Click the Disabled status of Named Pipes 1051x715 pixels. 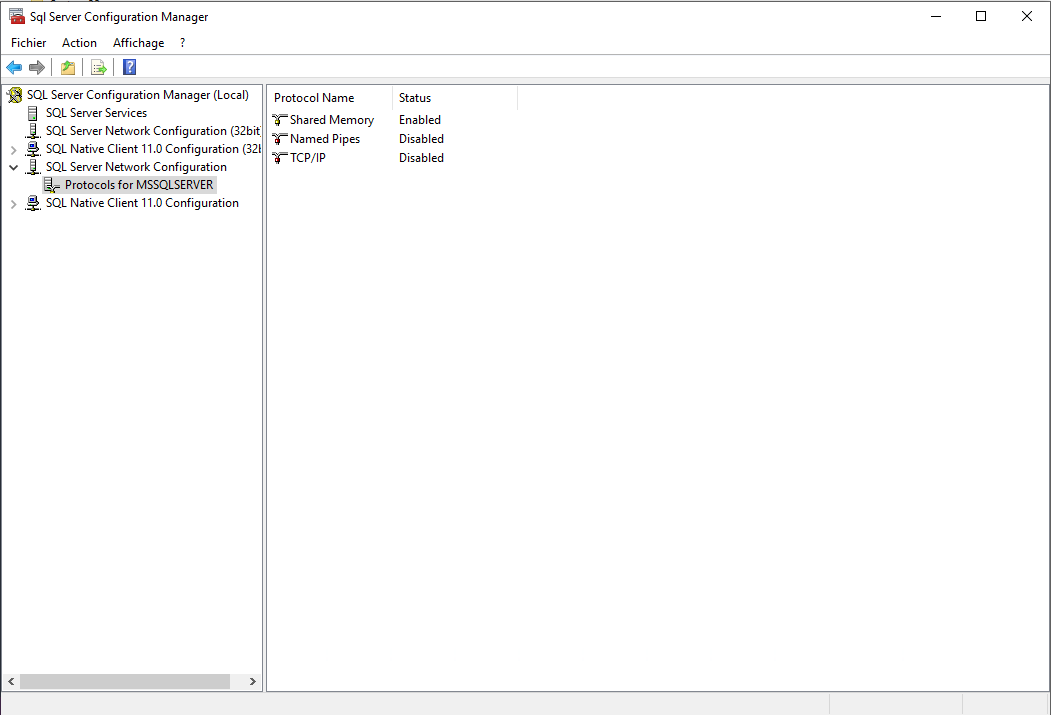point(421,139)
